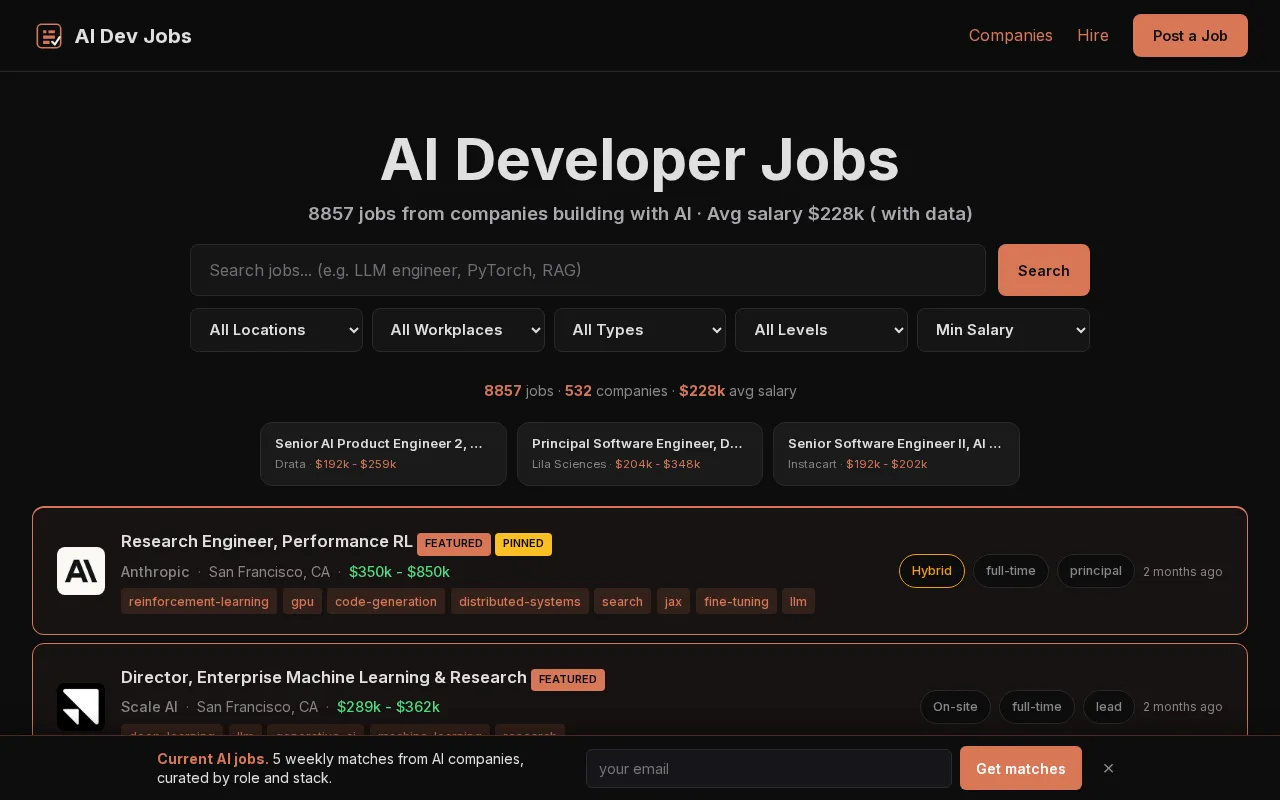Open the Research Engineer, Performance RL job
The height and width of the screenshot is (800, 1280).
tap(267, 541)
